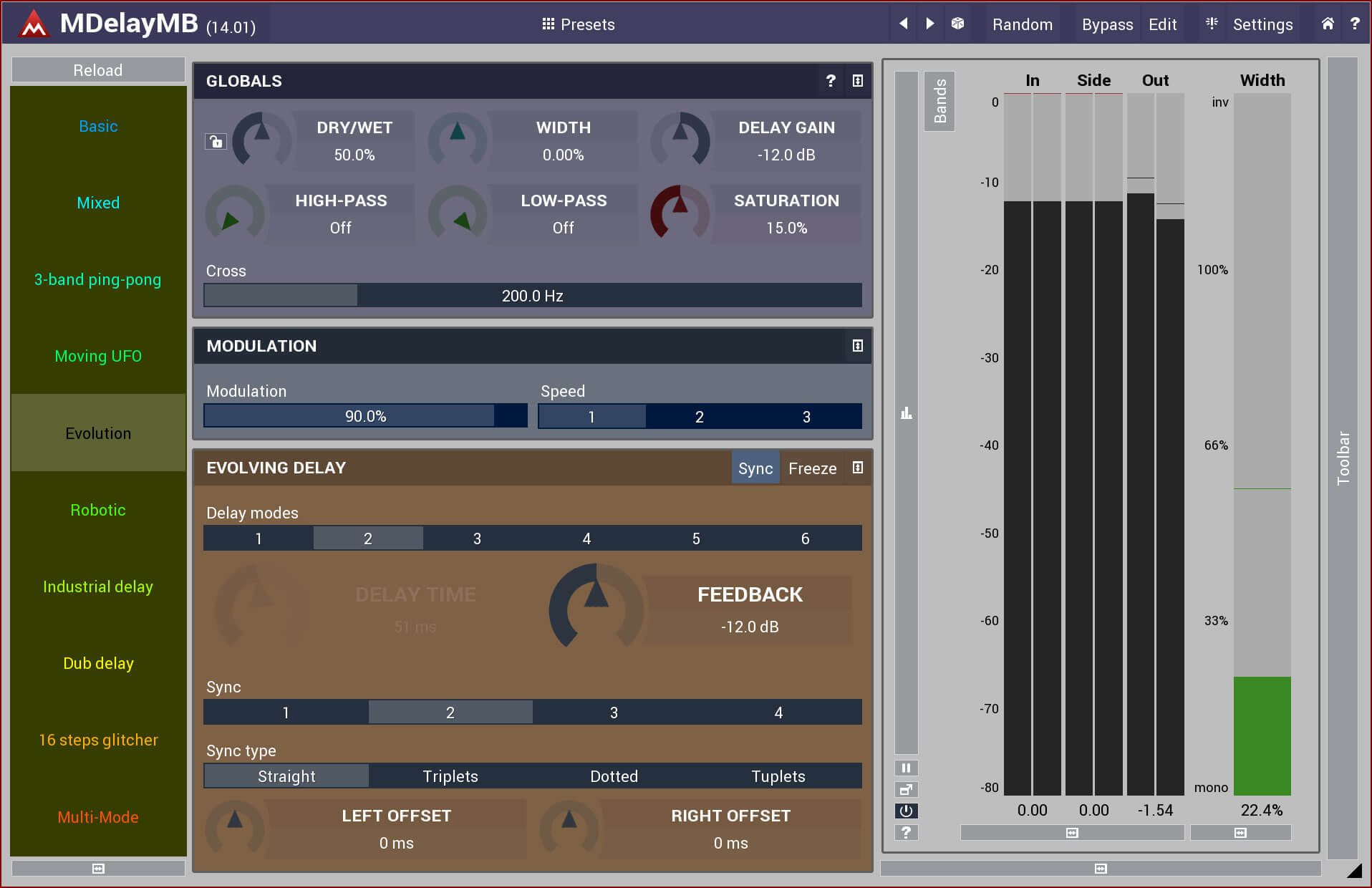The height and width of the screenshot is (888, 1372).
Task: Select the 16 steps glitcher preset
Action: coord(98,740)
